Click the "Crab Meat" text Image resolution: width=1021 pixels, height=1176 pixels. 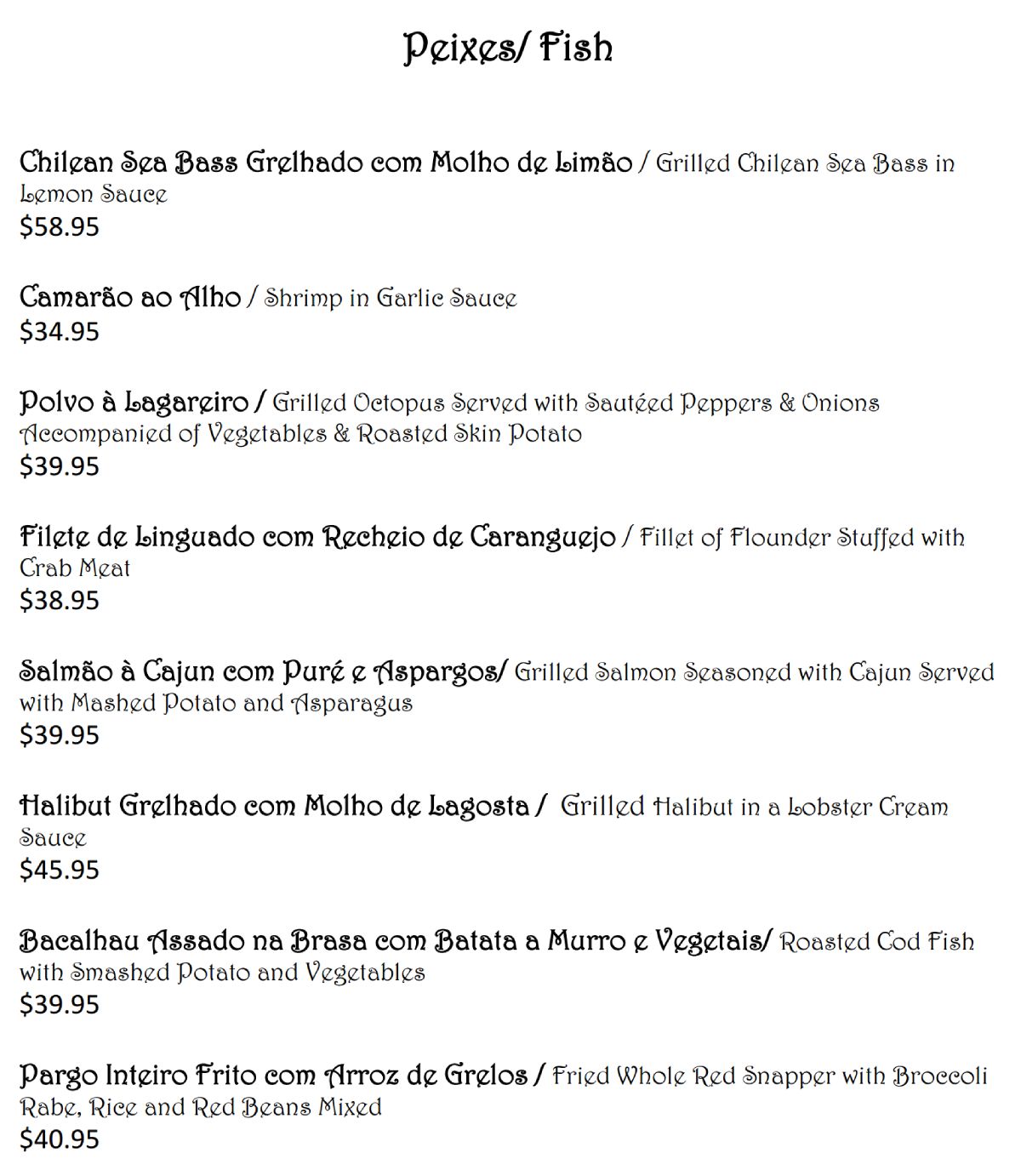point(75,568)
